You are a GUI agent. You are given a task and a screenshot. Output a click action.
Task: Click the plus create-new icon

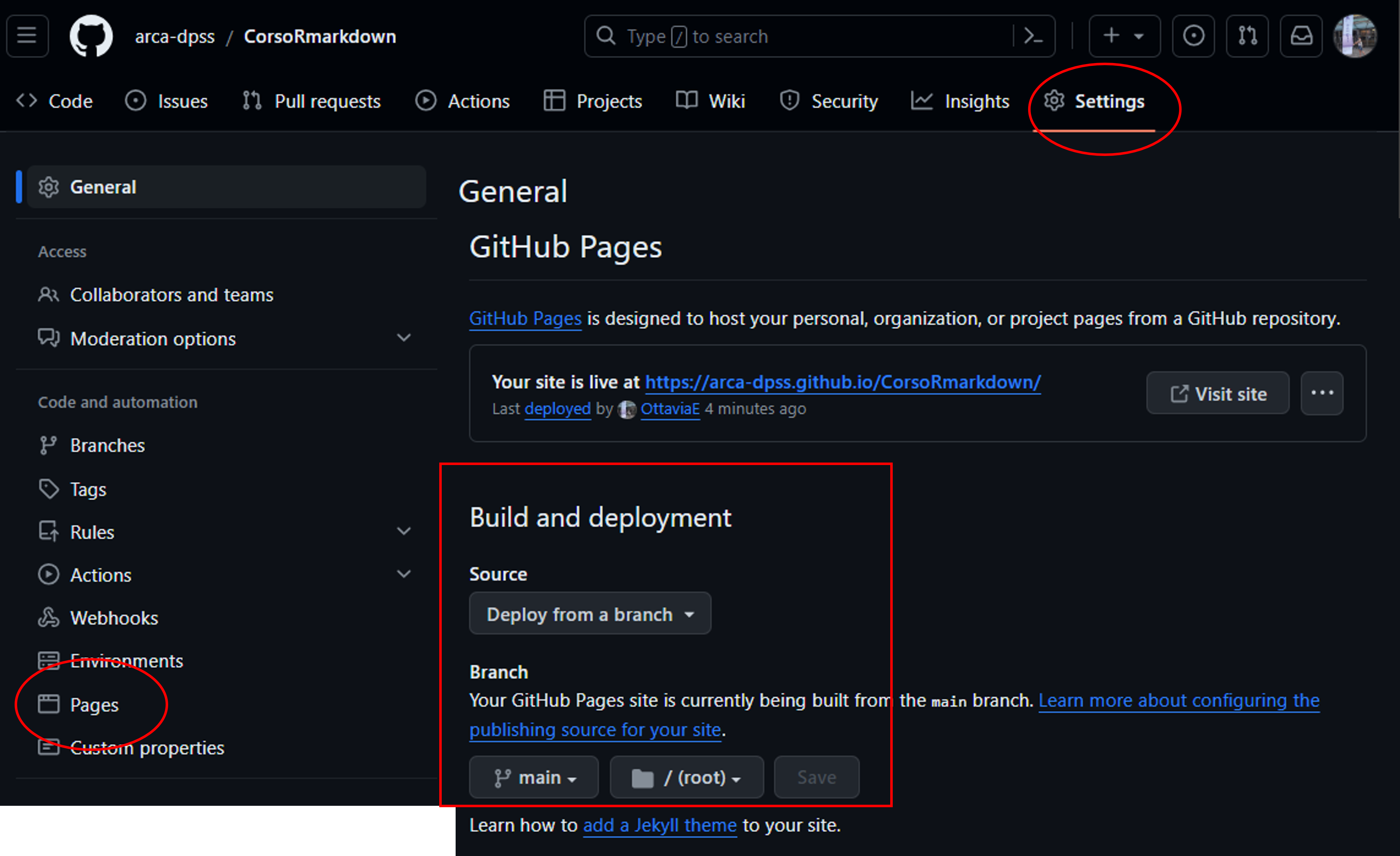pos(1111,36)
